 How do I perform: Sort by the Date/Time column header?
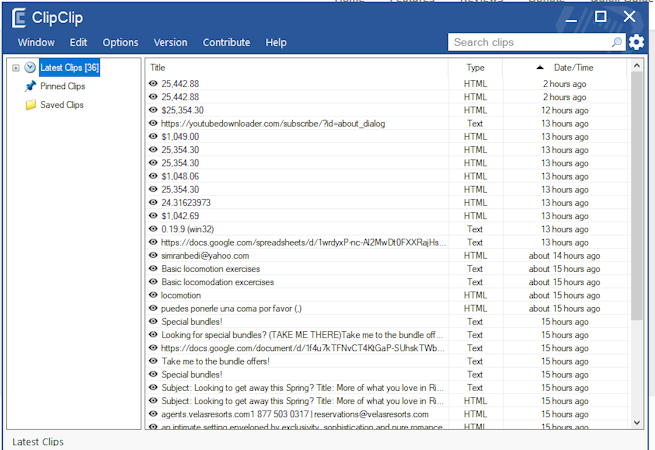(573, 68)
